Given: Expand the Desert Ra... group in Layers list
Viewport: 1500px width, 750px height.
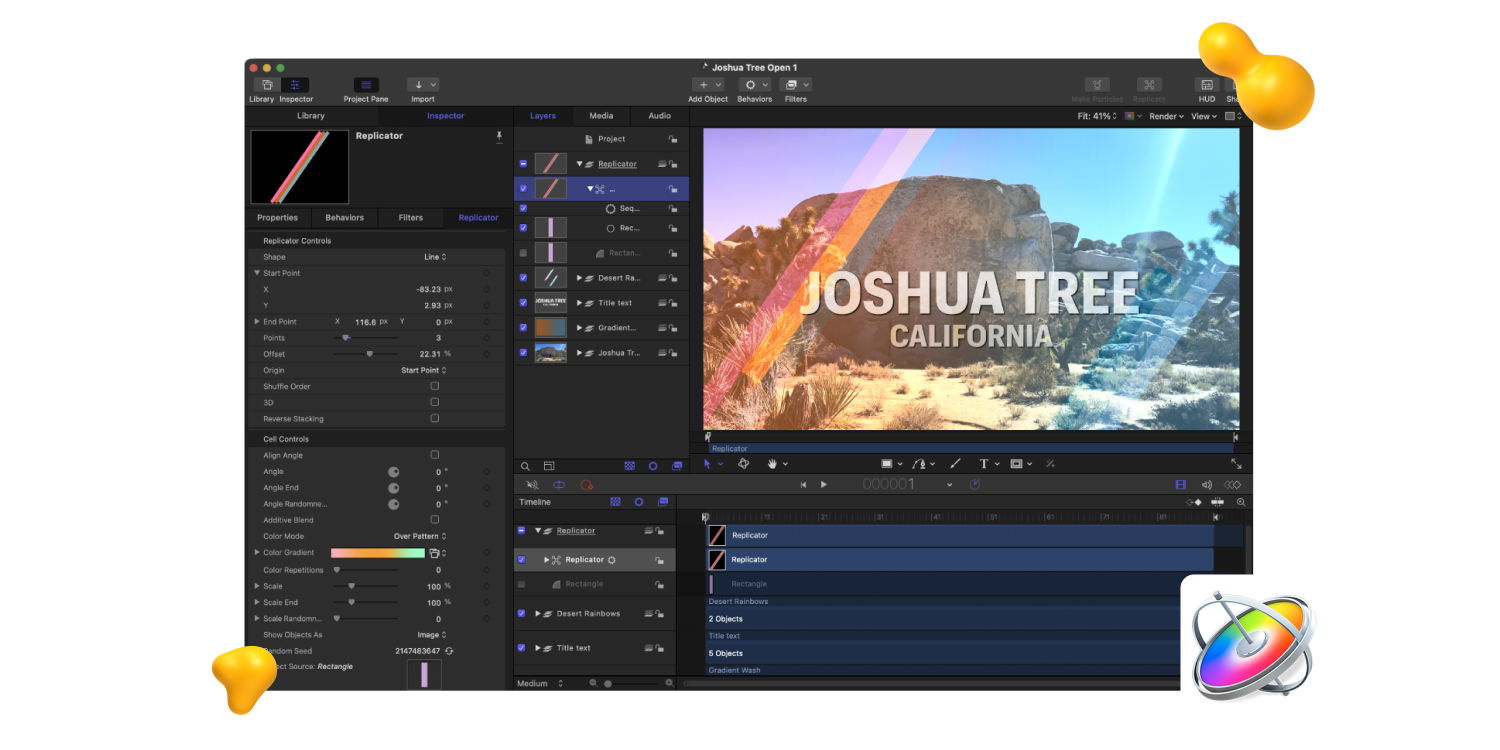Looking at the screenshot, I should (x=579, y=278).
